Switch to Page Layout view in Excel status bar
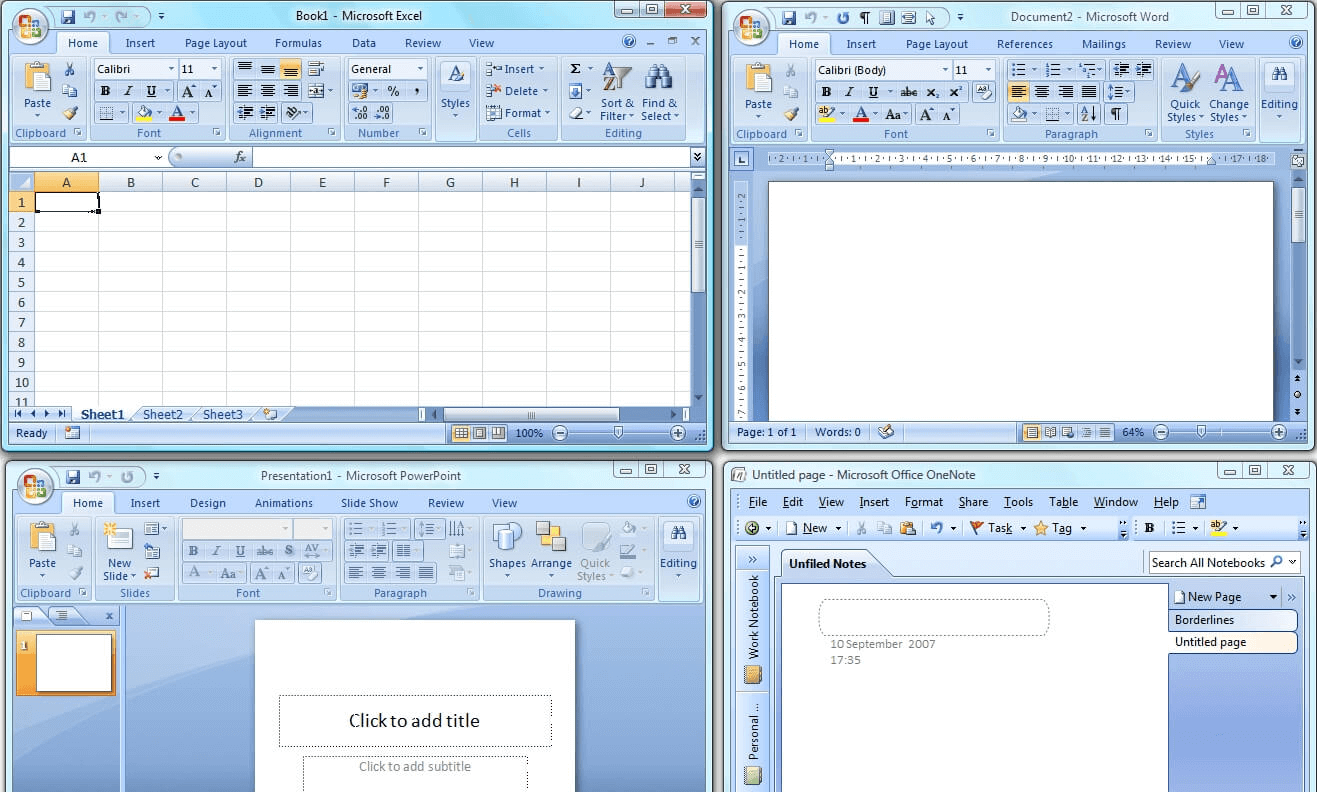Viewport: 1317px width, 792px height. pos(479,433)
